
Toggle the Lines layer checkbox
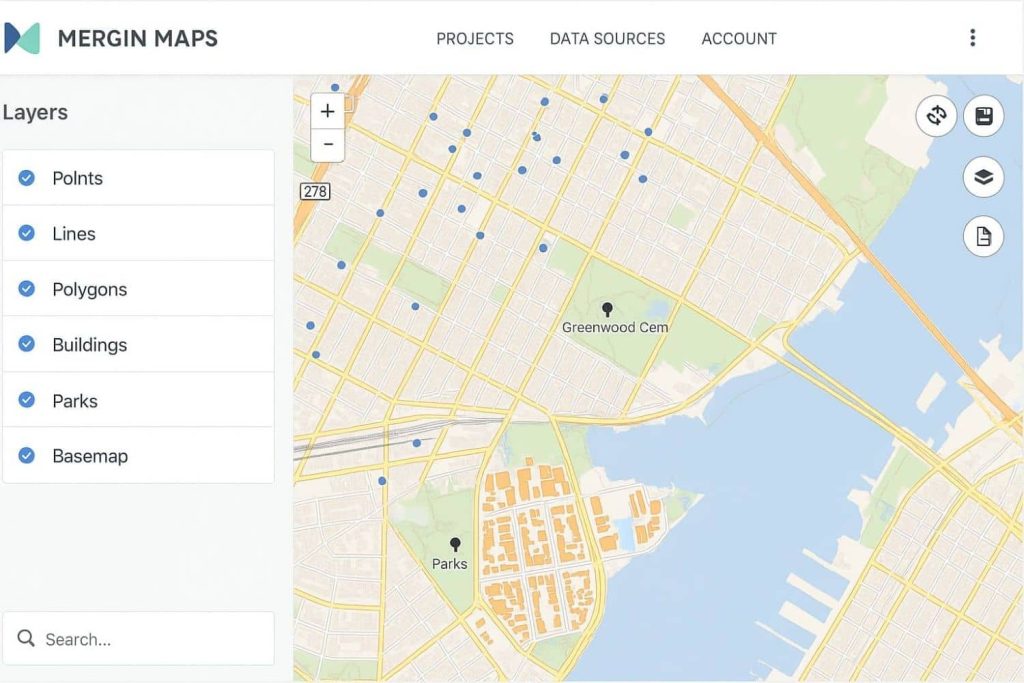point(27,232)
